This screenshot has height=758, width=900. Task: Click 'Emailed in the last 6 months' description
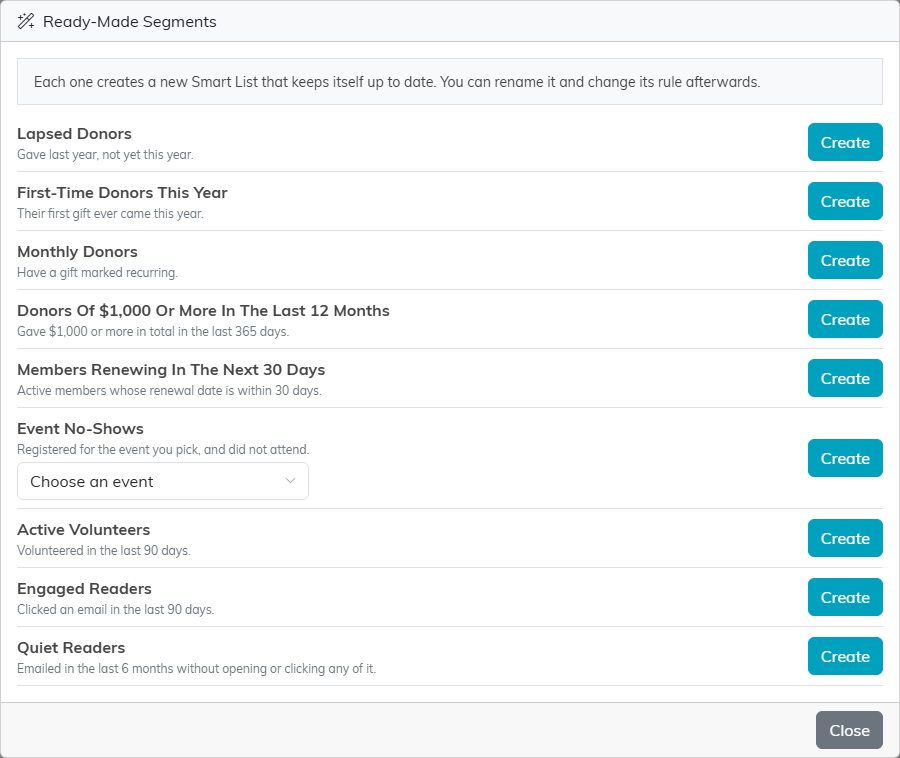[197, 668]
